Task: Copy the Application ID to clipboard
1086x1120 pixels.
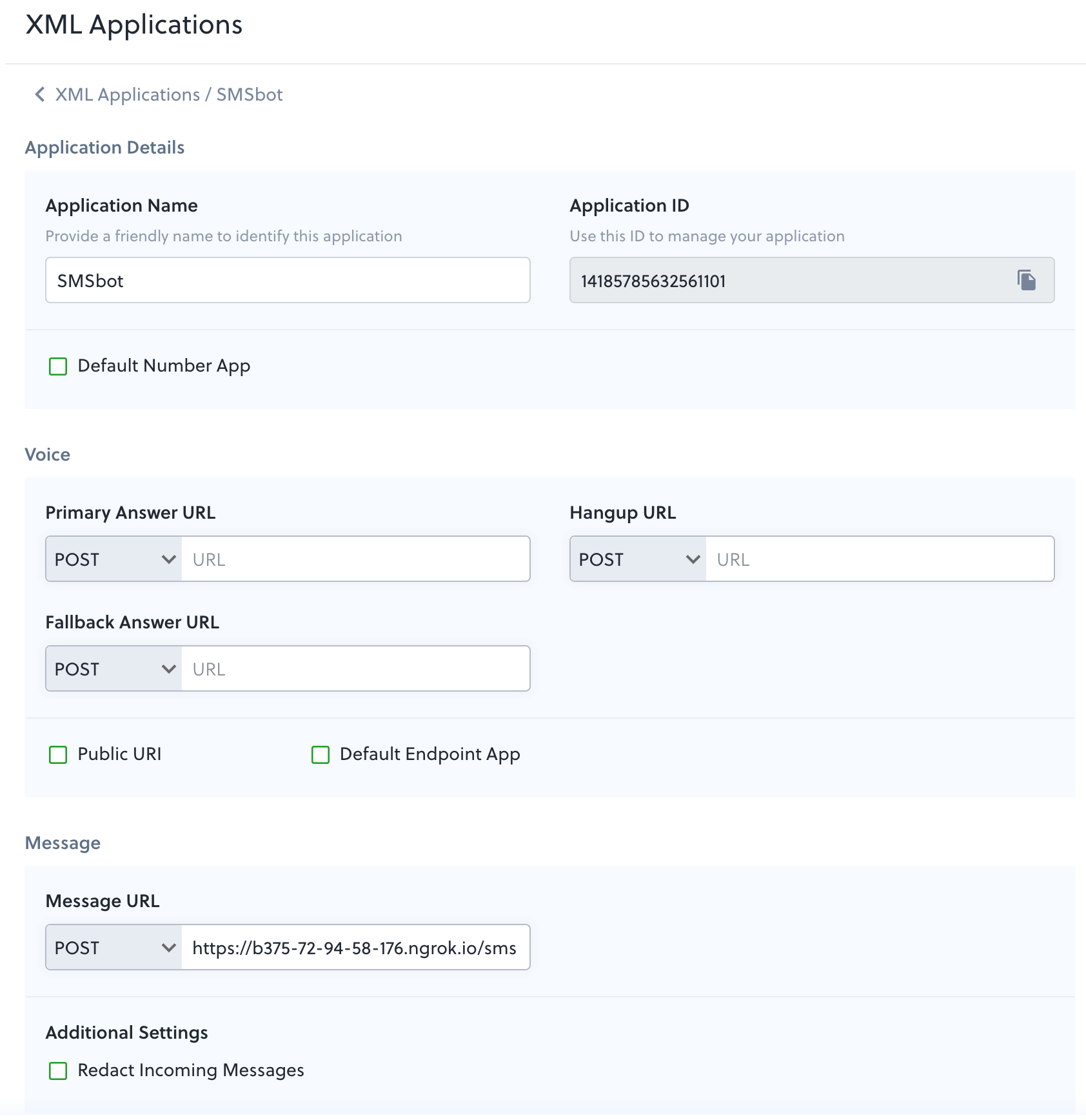Action: tap(1025, 280)
